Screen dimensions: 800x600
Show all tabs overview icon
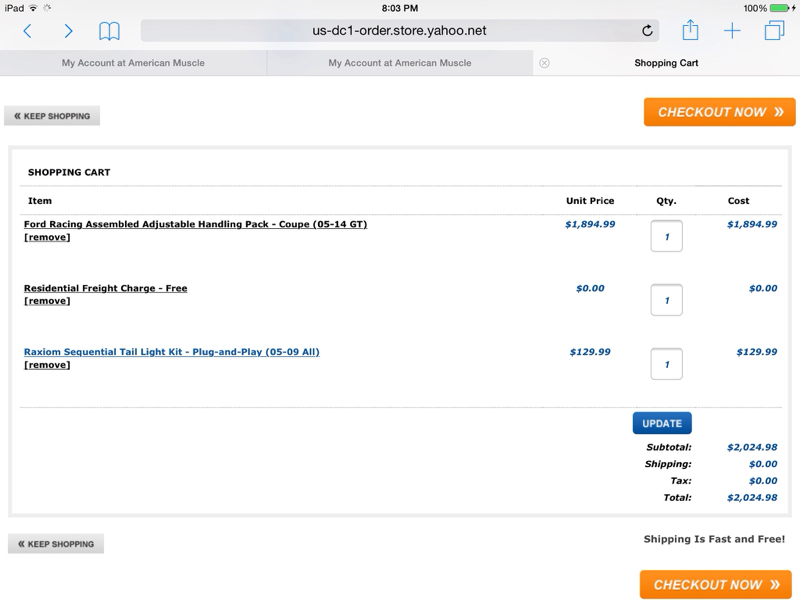coord(774,31)
